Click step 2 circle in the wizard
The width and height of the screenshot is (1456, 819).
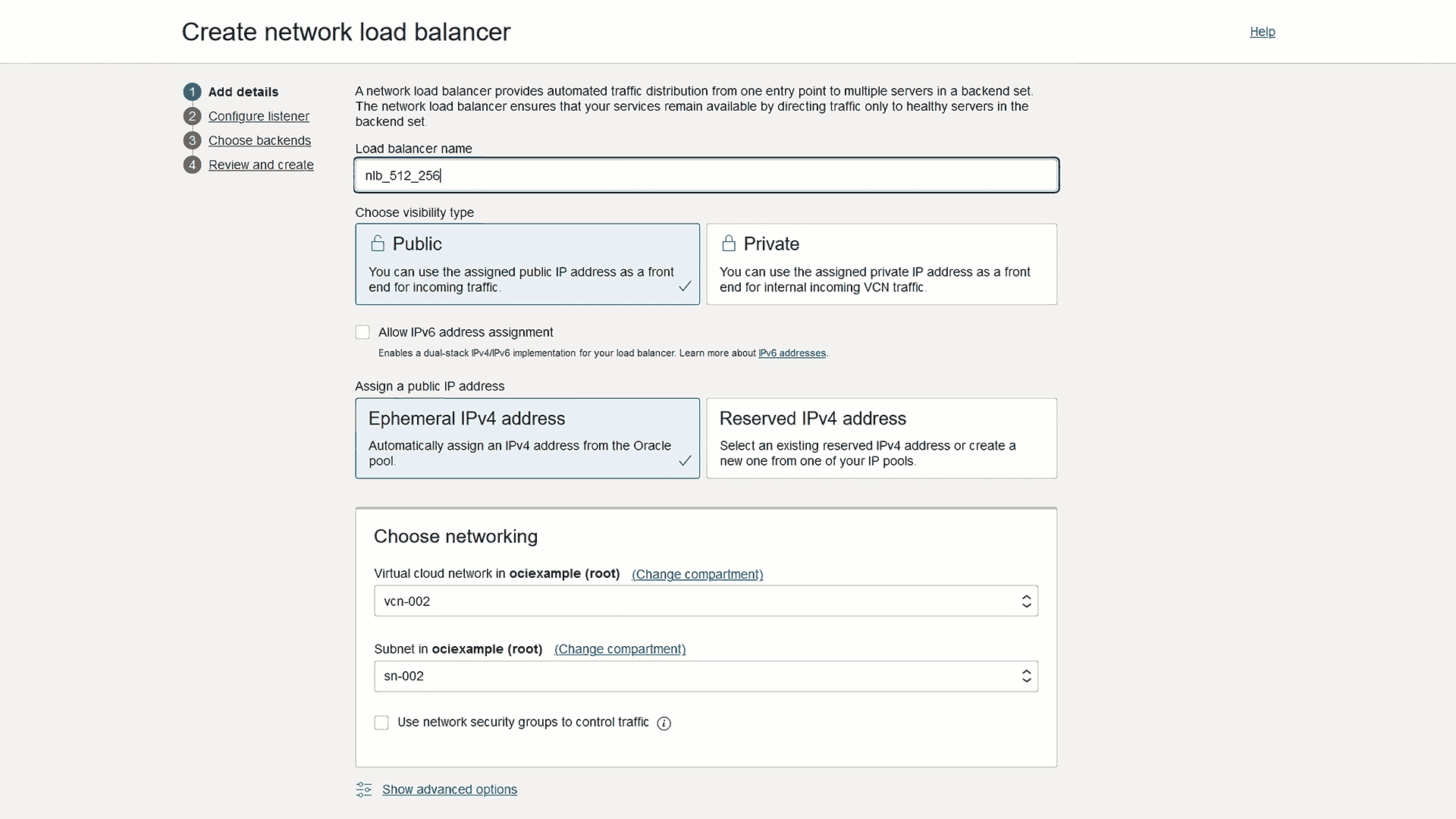tap(191, 116)
